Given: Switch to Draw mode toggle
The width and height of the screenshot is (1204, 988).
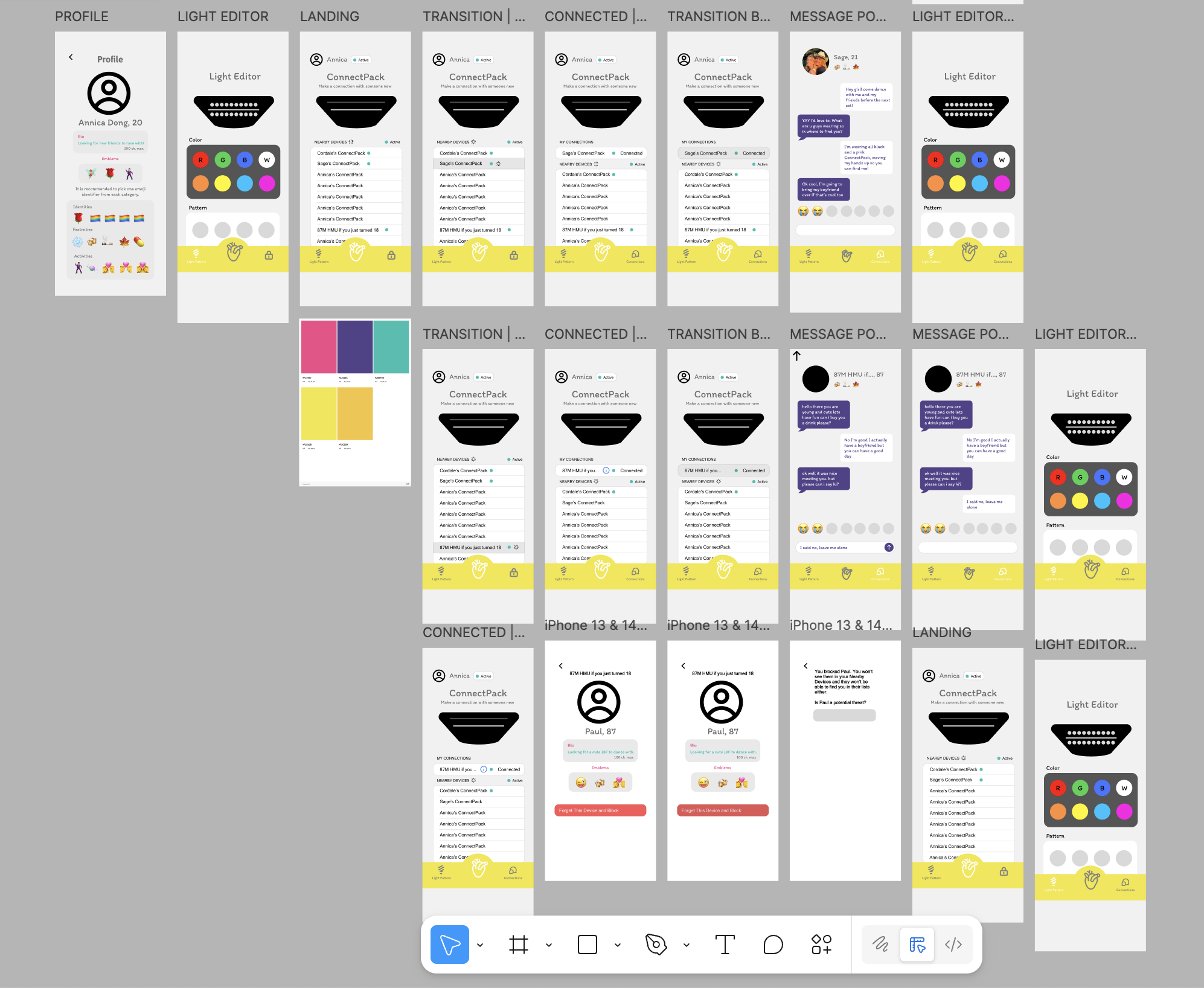Looking at the screenshot, I should pos(880,945).
